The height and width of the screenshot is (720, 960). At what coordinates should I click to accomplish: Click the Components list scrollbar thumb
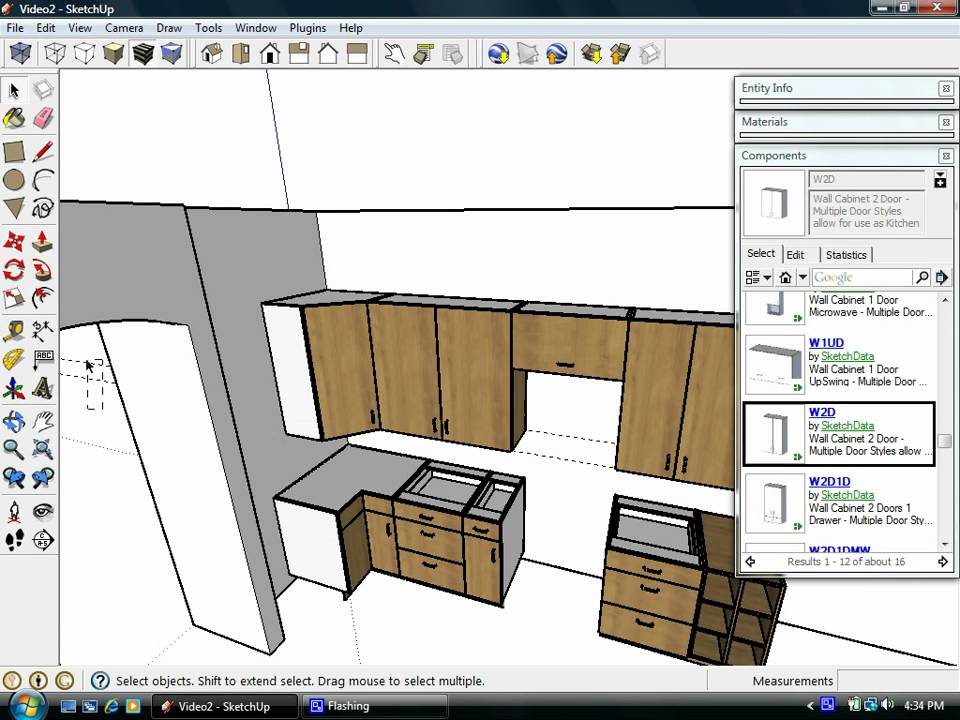click(944, 441)
